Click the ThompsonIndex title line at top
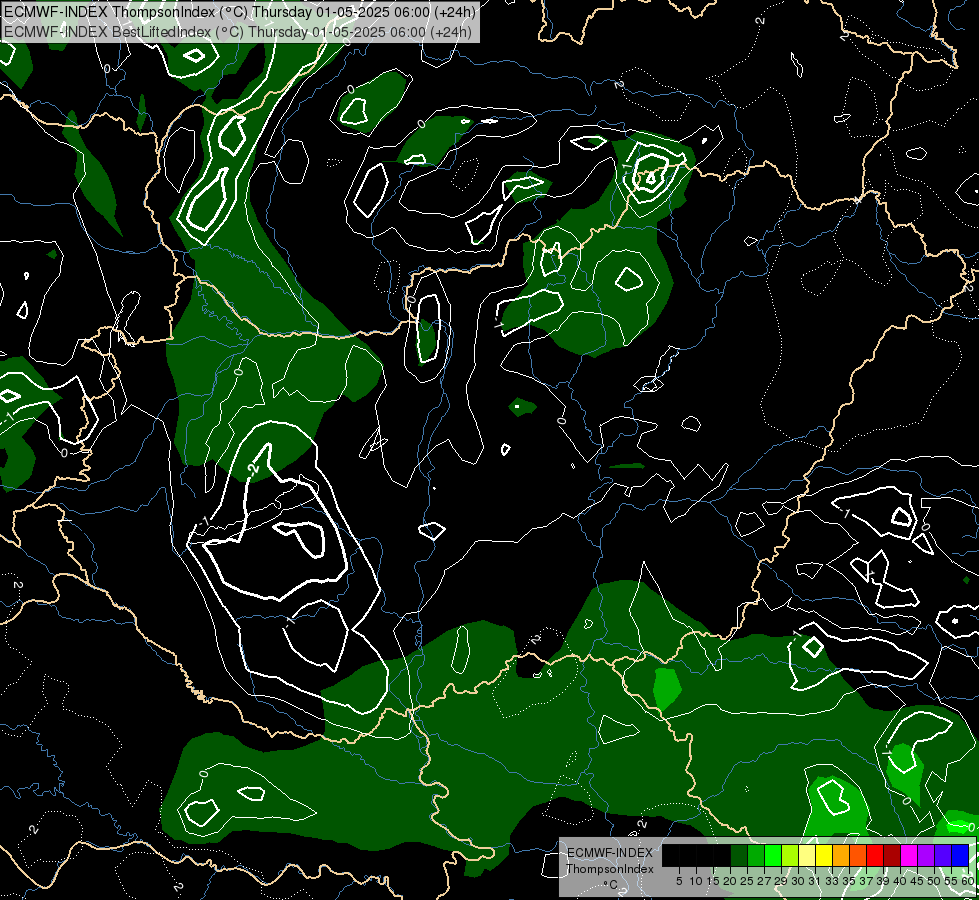979x900 pixels. (x=239, y=11)
